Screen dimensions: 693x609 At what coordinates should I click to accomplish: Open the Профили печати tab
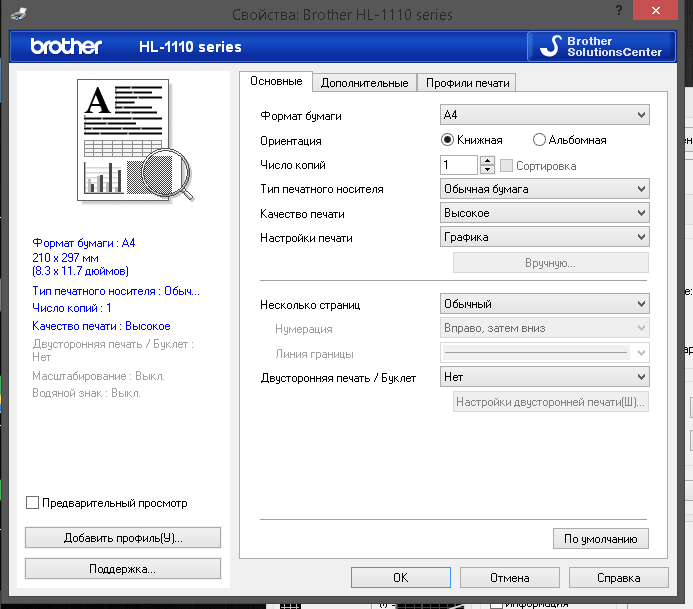click(x=467, y=83)
